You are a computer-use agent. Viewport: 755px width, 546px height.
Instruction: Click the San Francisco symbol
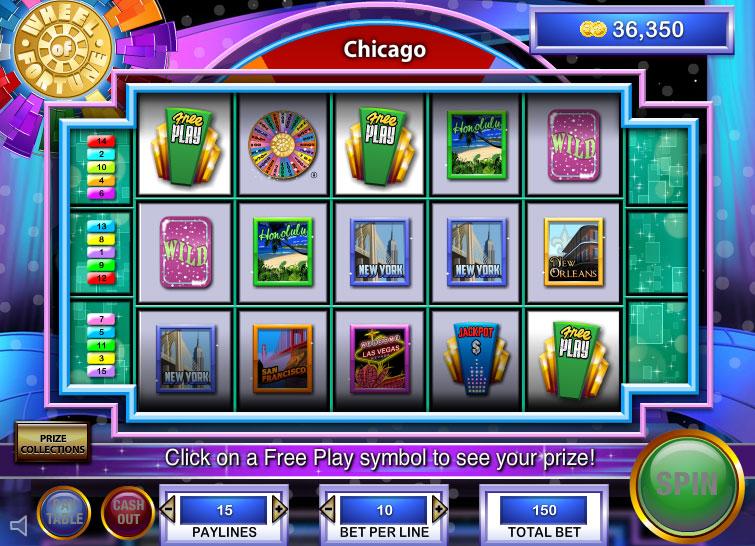283,359
